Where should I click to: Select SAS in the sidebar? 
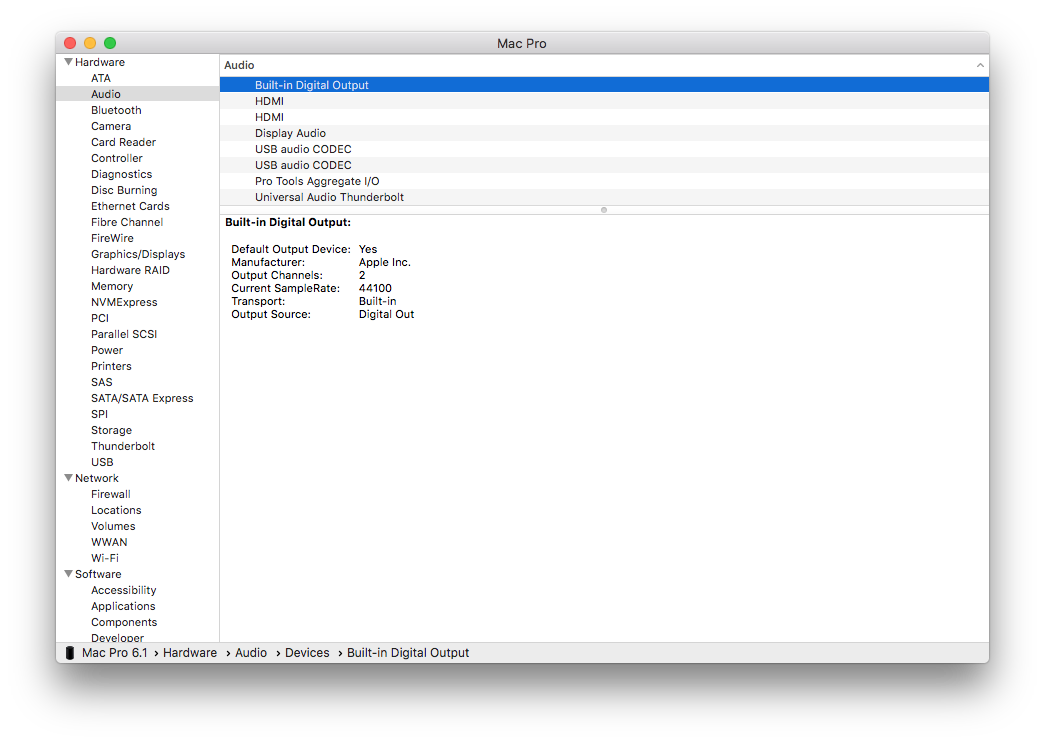coord(101,382)
